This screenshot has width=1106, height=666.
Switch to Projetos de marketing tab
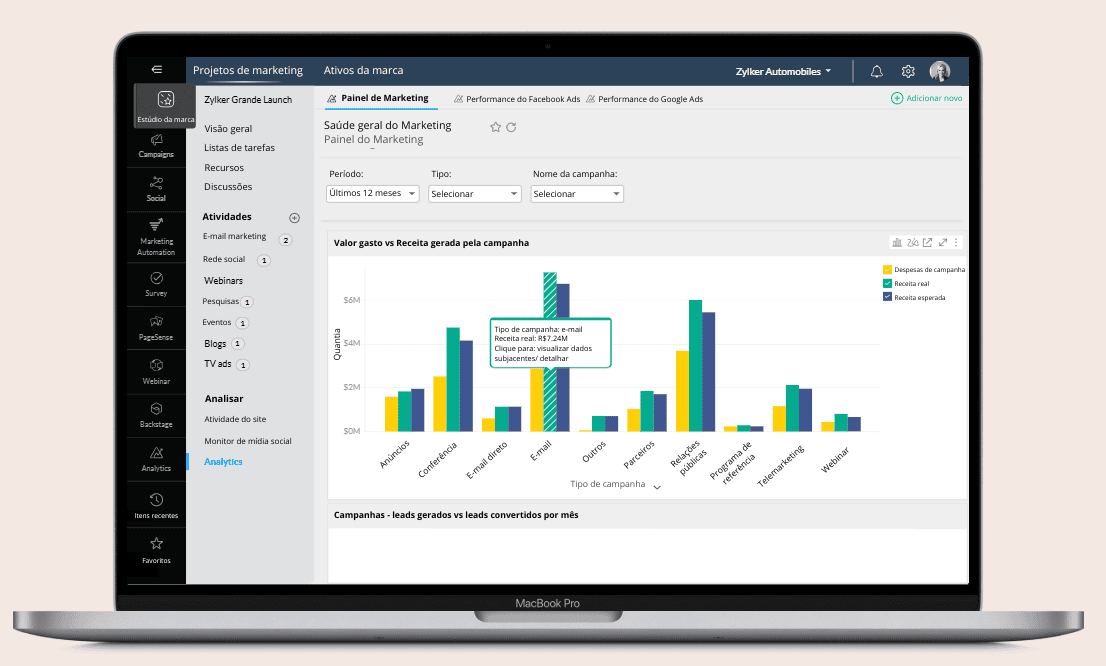248,71
